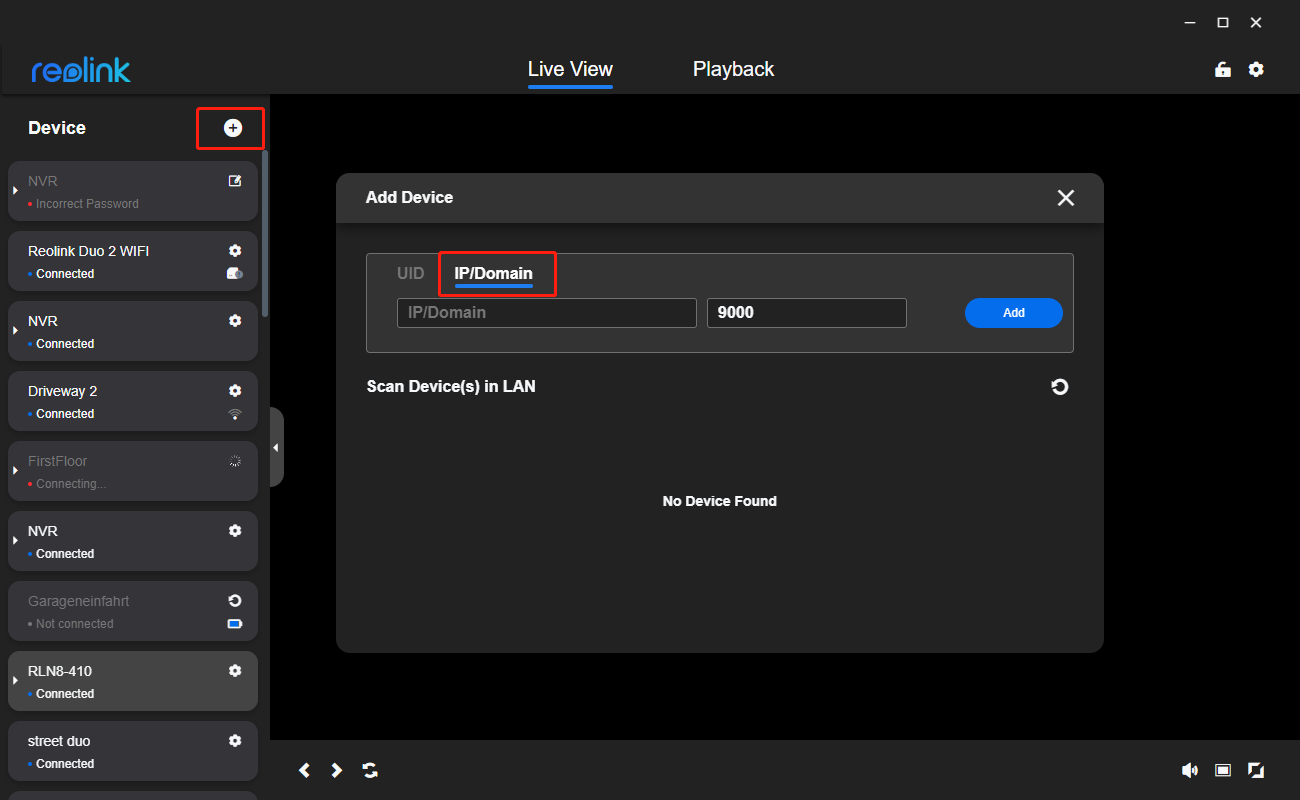Select the Garageneinfahrt device
The width and height of the screenshot is (1300, 800).
133,611
